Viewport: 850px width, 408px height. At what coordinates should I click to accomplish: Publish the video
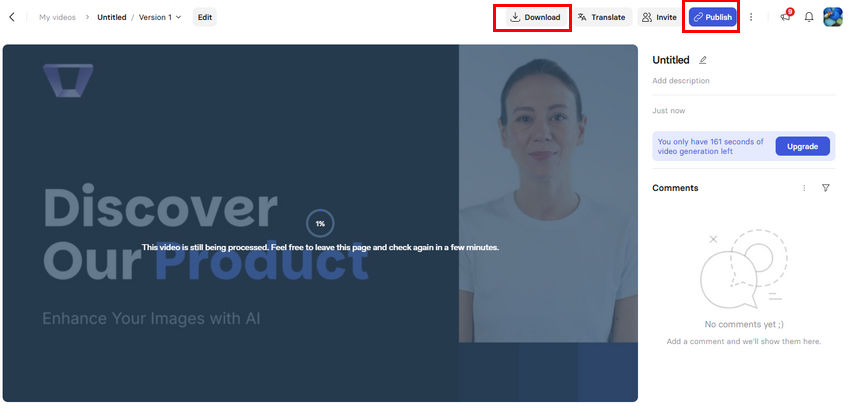pyautogui.click(x=713, y=17)
